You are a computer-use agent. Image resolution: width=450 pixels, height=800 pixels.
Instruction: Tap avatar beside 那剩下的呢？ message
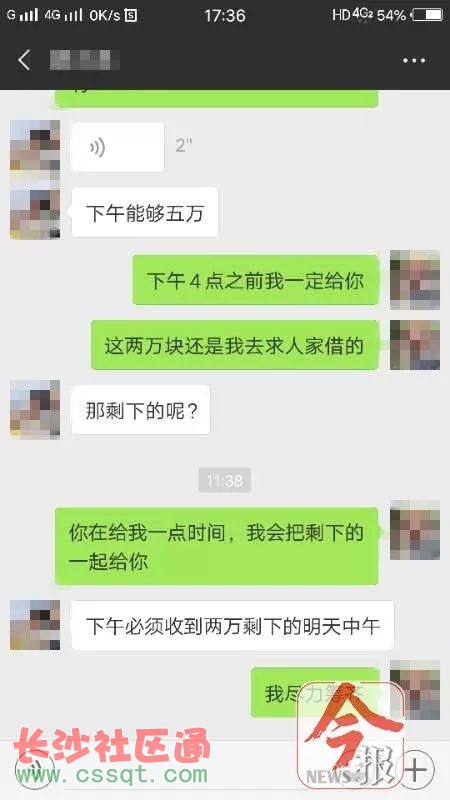(x=35, y=410)
